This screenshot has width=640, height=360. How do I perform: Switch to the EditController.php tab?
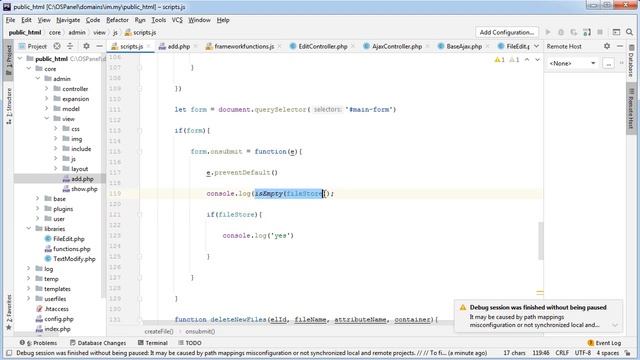(322, 47)
